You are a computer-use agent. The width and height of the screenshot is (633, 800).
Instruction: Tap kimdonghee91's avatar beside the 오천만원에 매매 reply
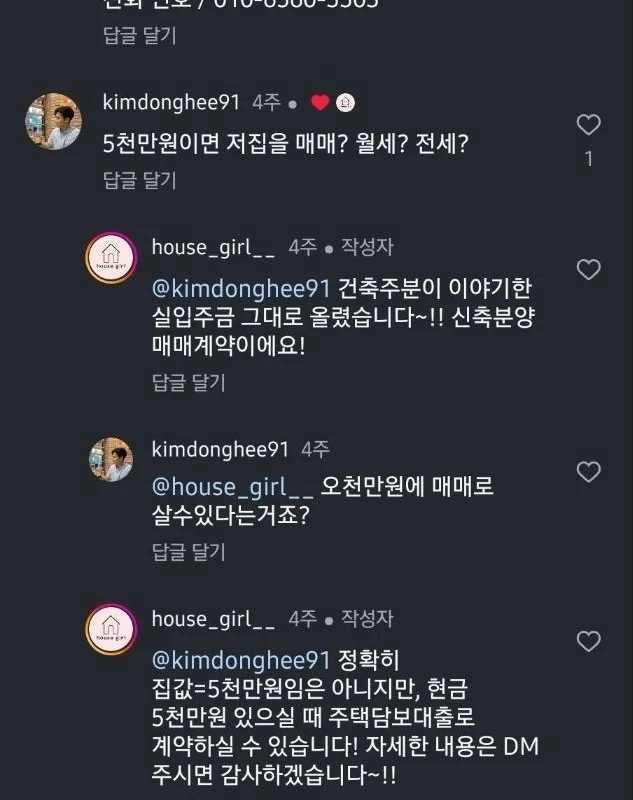coord(111,460)
